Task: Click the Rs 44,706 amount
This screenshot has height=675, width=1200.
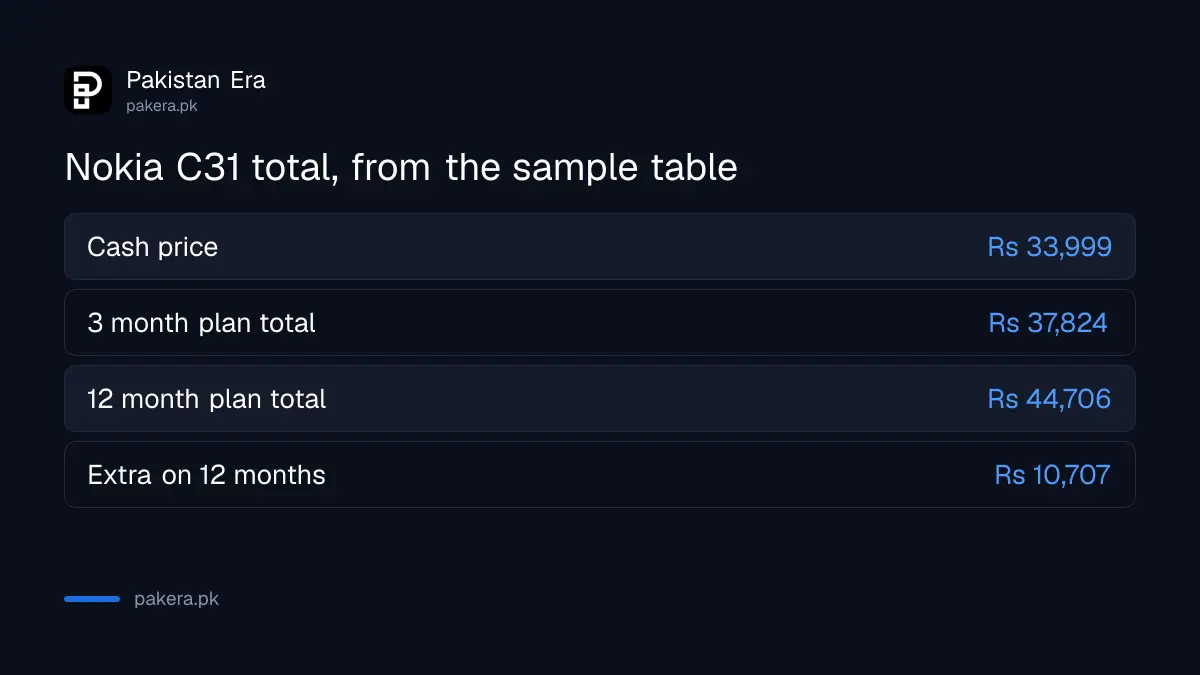Action: (x=1049, y=399)
